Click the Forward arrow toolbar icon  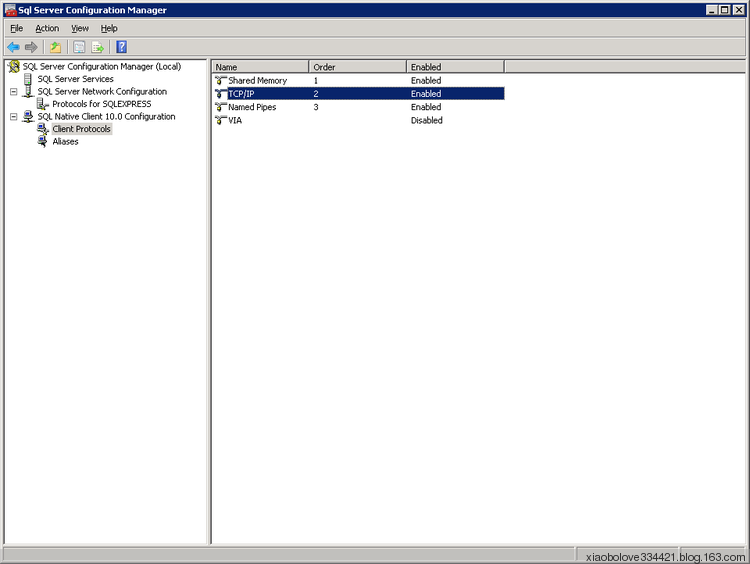(31, 47)
